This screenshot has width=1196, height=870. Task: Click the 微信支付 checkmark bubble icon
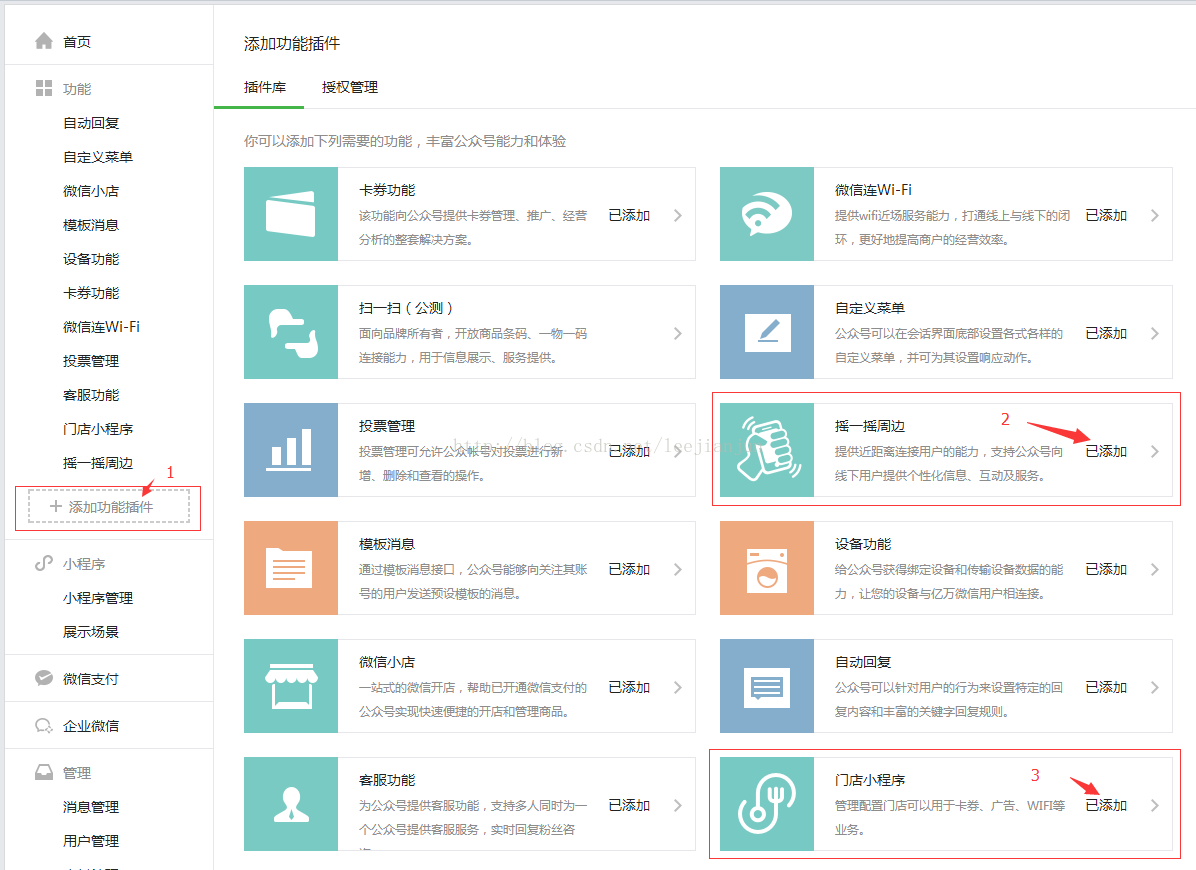coord(44,678)
